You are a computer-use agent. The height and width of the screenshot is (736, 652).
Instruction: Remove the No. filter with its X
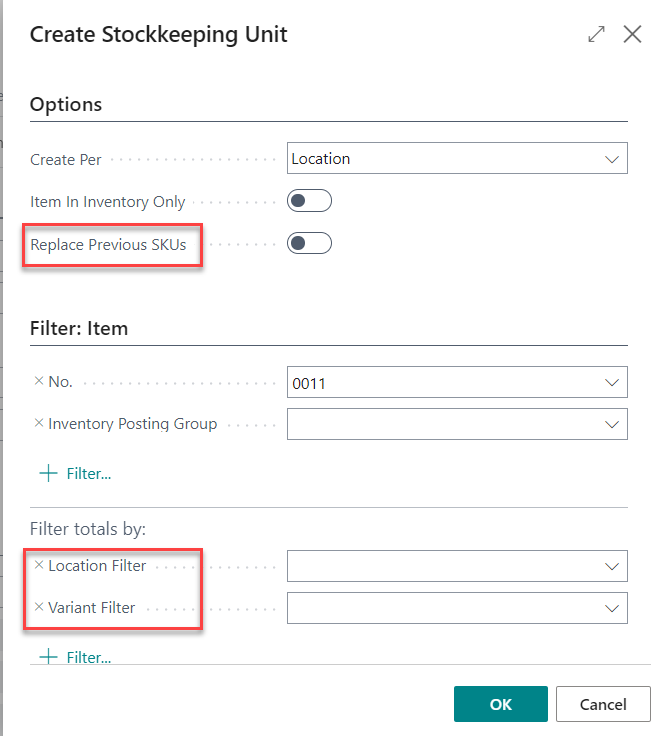[39, 381]
